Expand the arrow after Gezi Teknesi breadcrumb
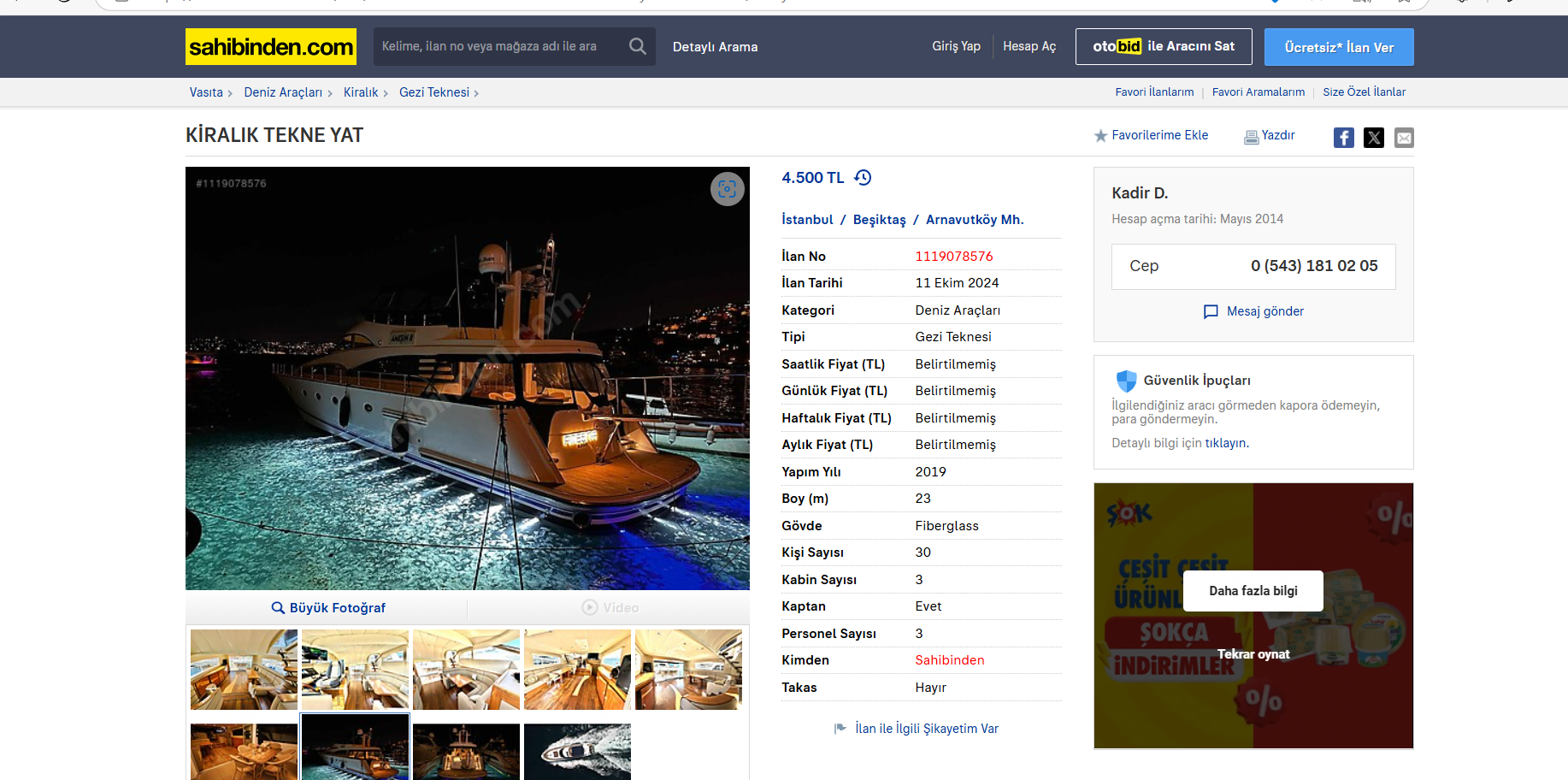 (476, 93)
